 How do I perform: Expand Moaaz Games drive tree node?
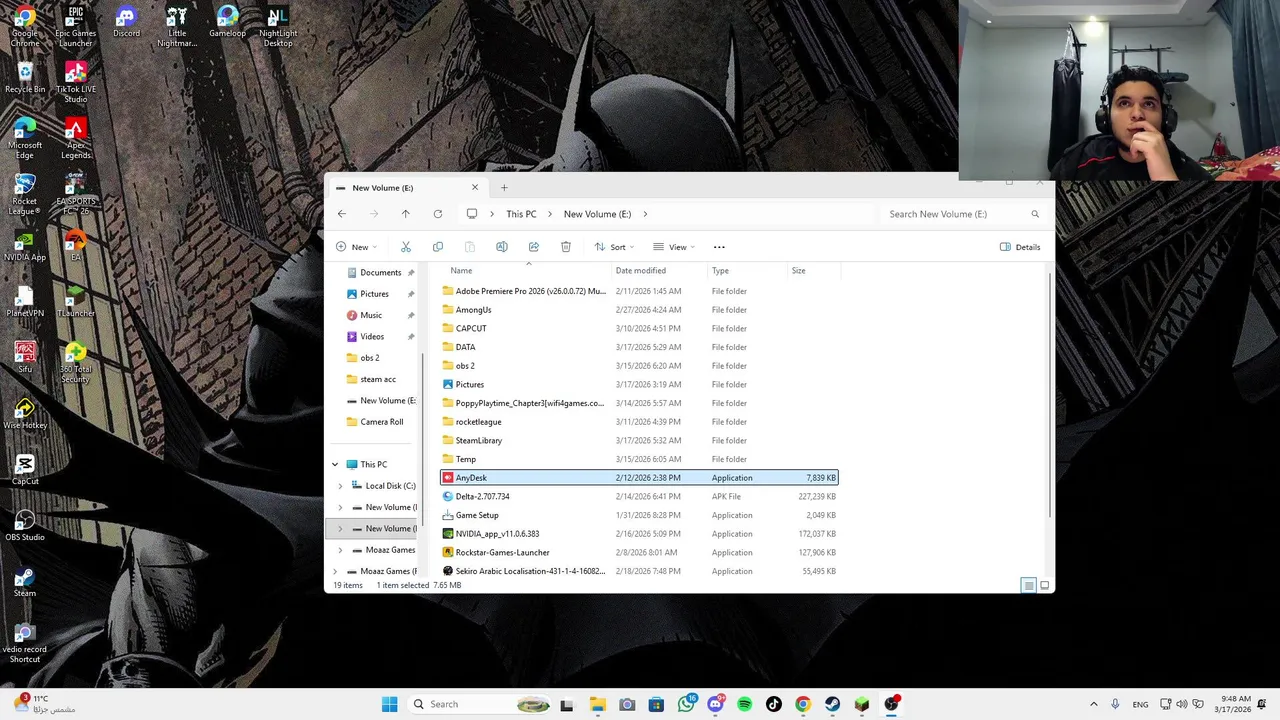(340, 550)
